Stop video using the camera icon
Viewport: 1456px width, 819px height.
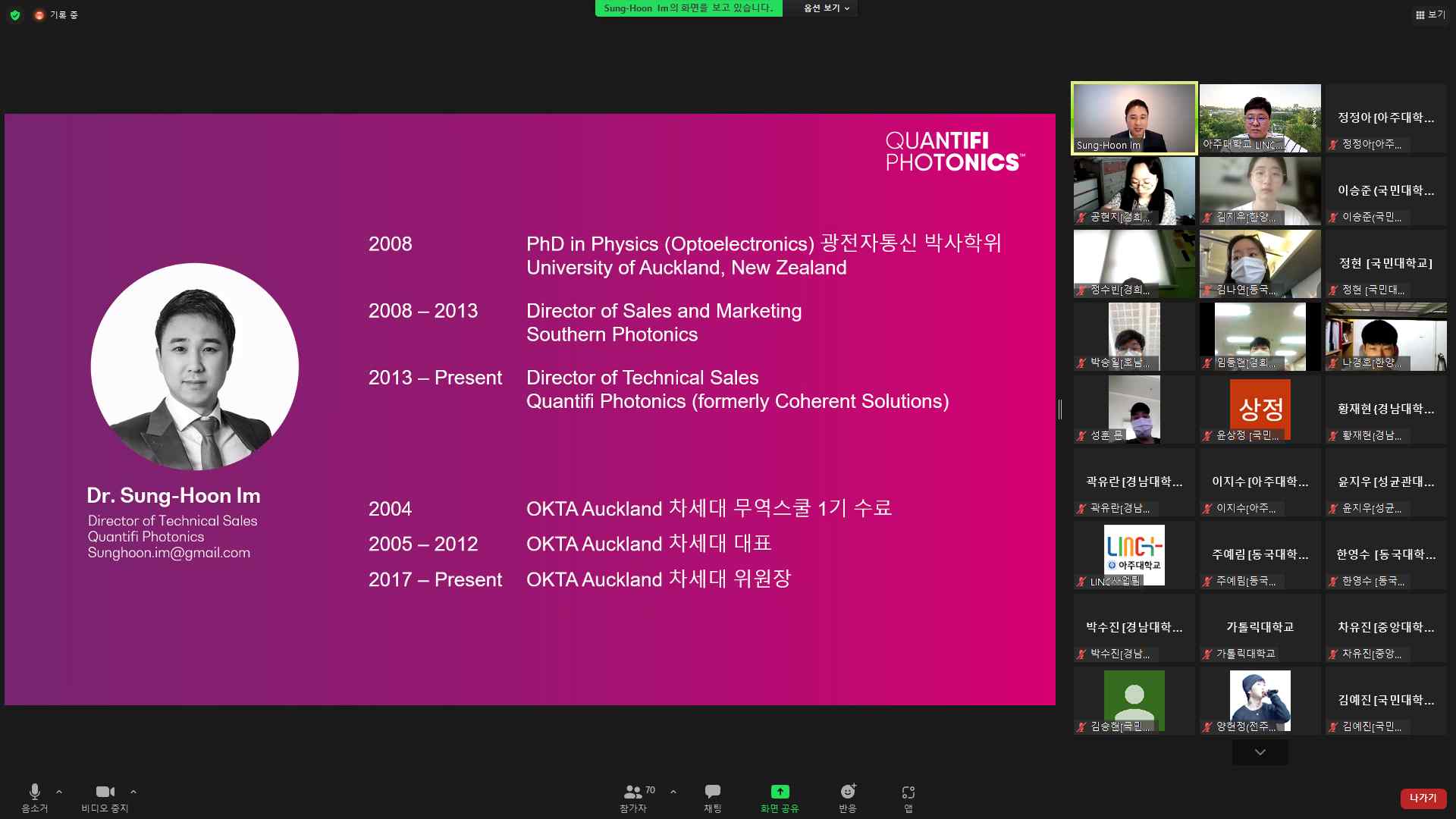coord(105,792)
